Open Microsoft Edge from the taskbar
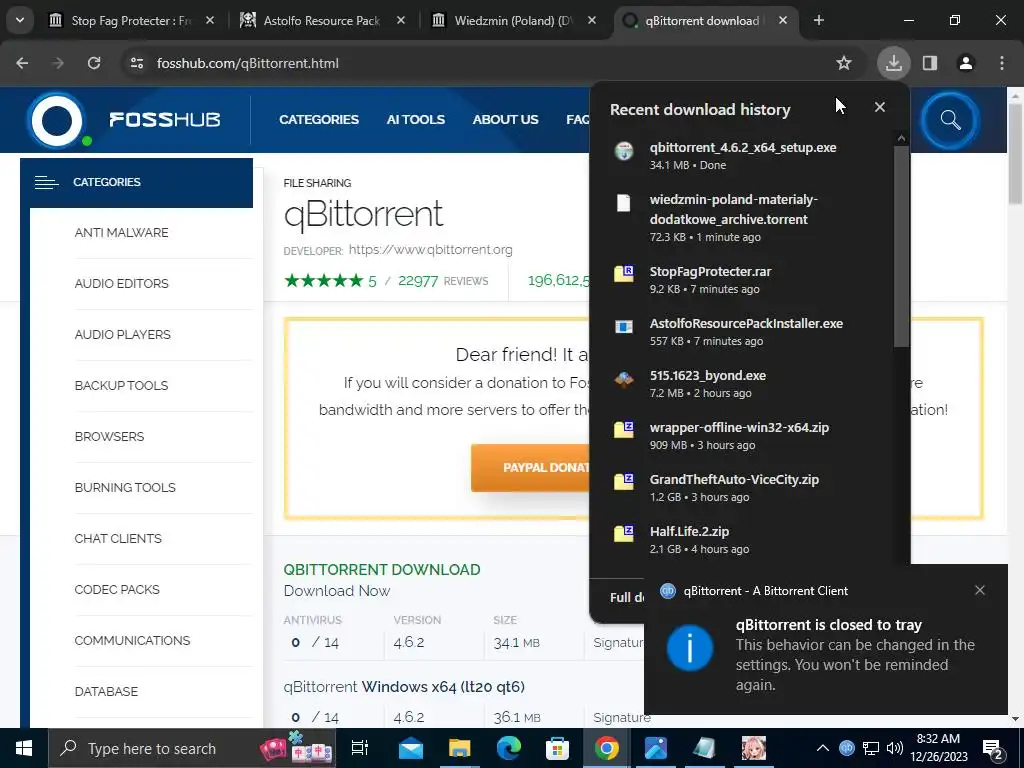Image resolution: width=1024 pixels, height=768 pixels. [x=509, y=748]
